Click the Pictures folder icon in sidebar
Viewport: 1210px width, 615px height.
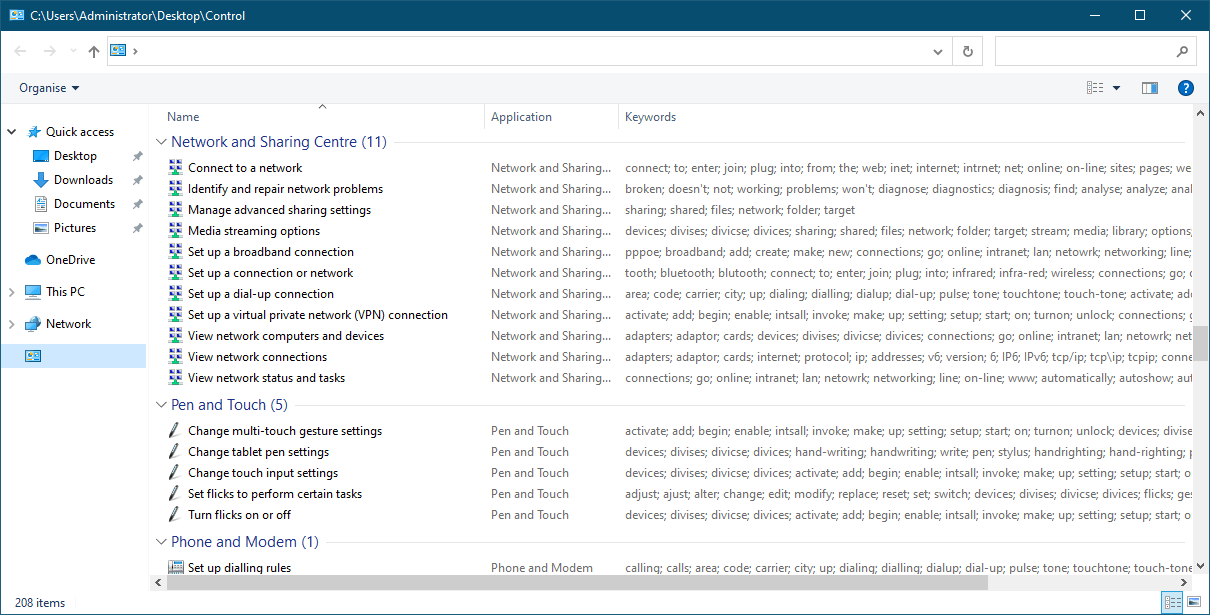point(41,228)
